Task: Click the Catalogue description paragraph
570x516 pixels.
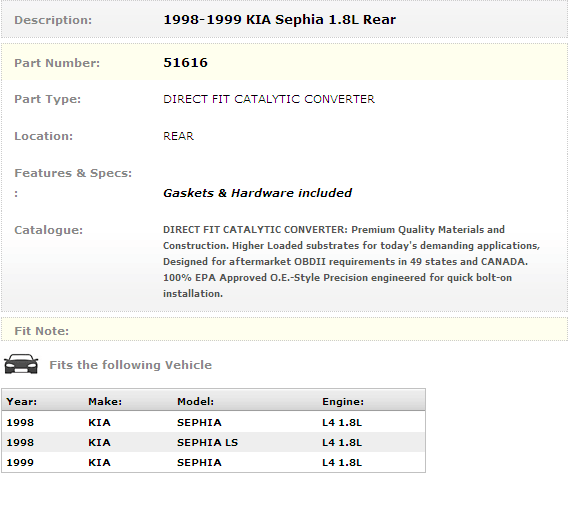Action: click(352, 261)
